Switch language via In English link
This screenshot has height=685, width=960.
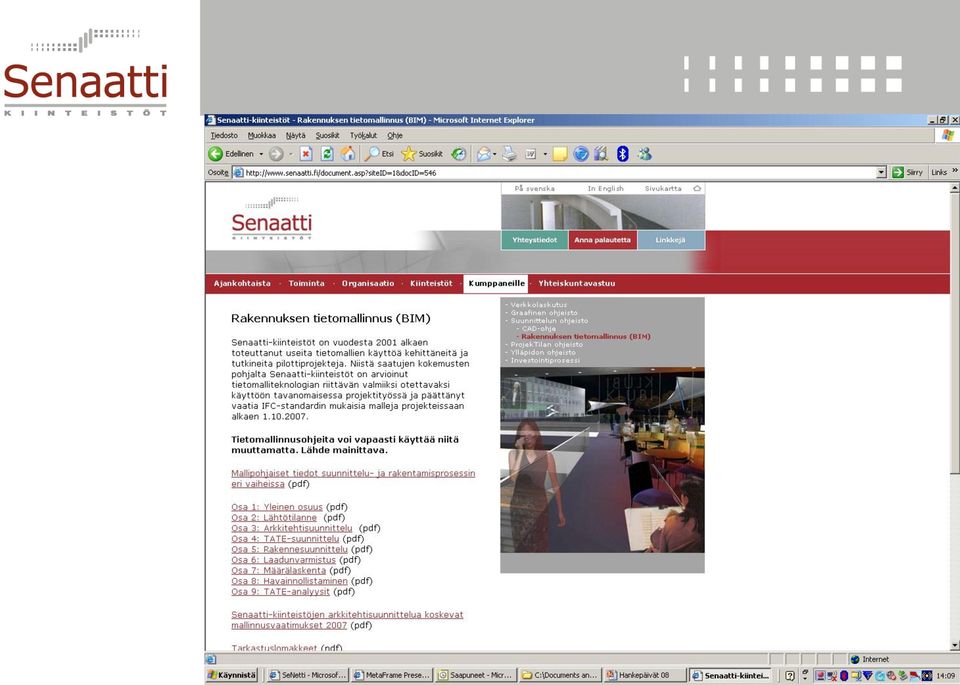point(606,189)
